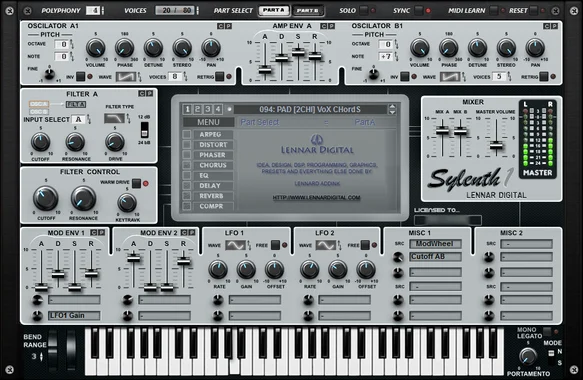Viewport: 583px width, 380px height.
Task: Change the Oscillator A1 waveform selector
Action: (x=126, y=77)
